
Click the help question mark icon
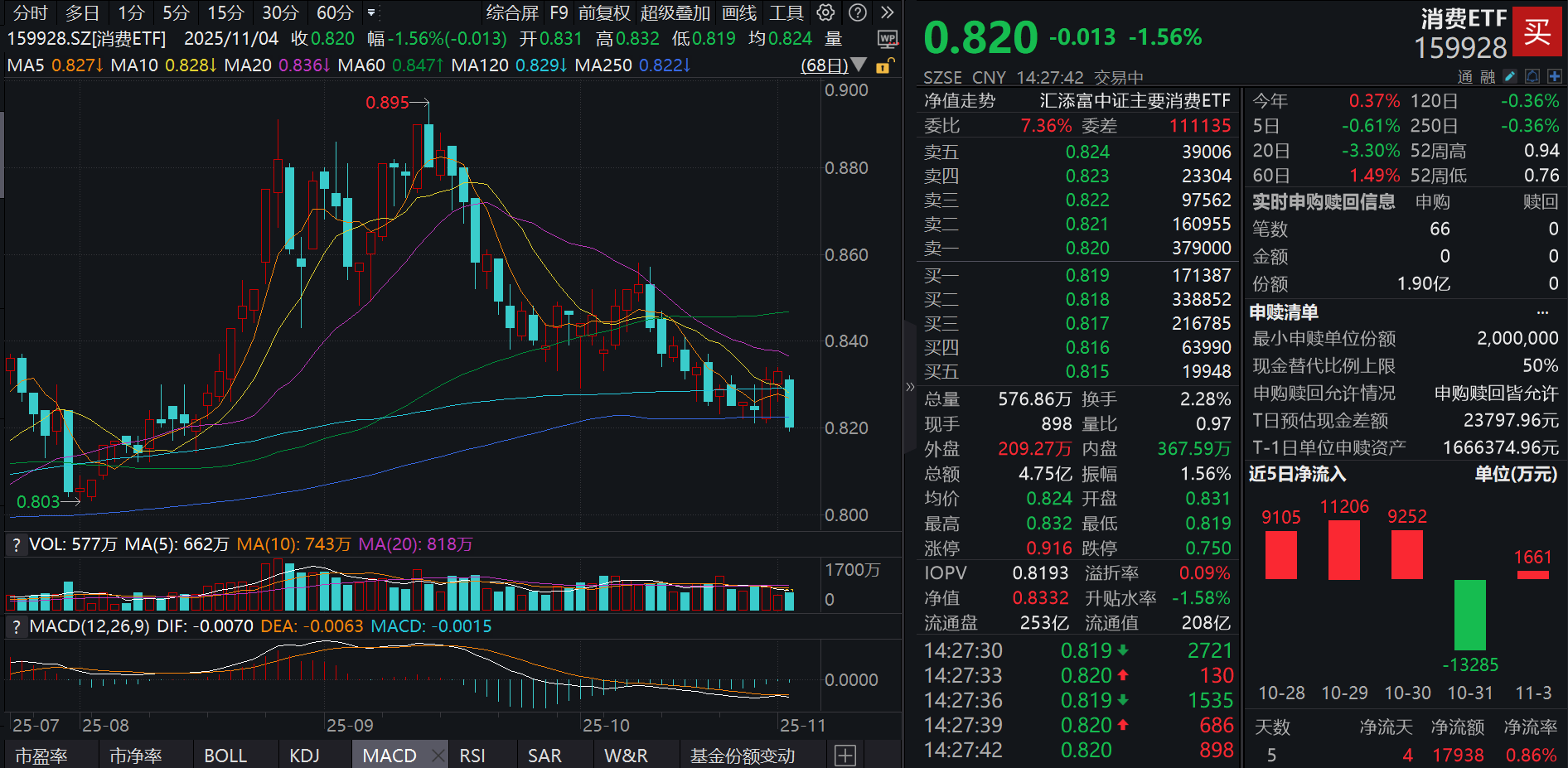coord(857,12)
